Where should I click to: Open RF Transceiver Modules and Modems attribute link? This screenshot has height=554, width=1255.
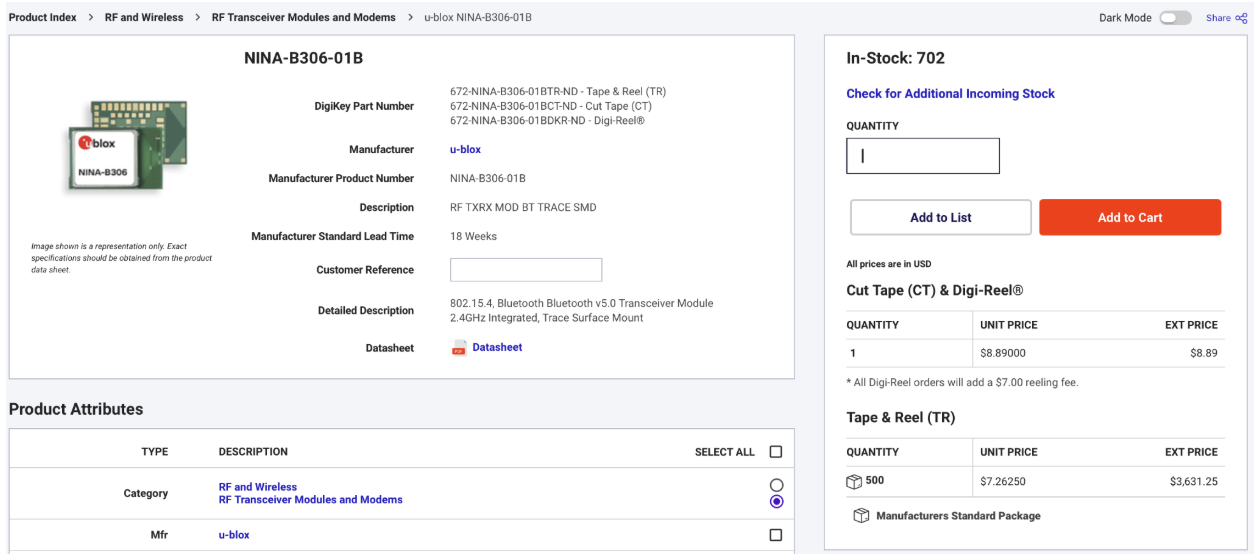[x=311, y=499]
